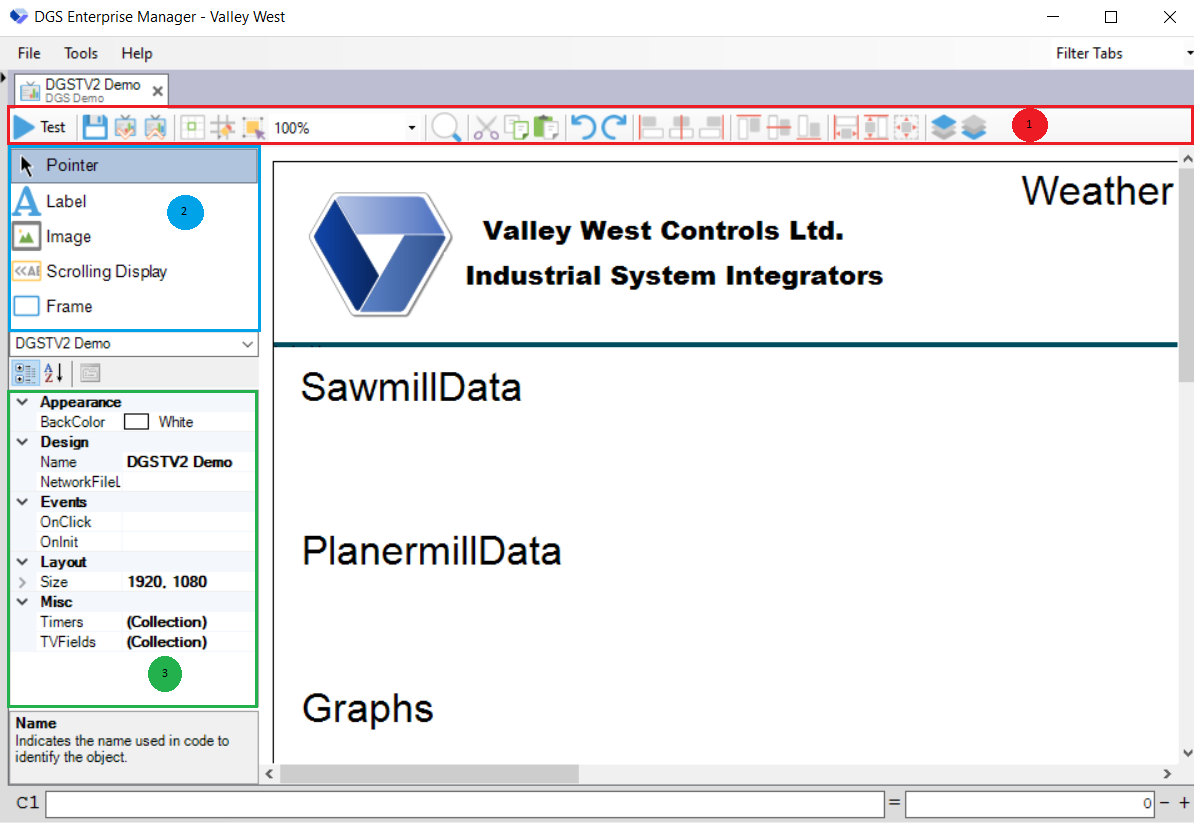The width and height of the screenshot is (1194, 823).
Task: Click the Copy icon
Action: (x=517, y=127)
